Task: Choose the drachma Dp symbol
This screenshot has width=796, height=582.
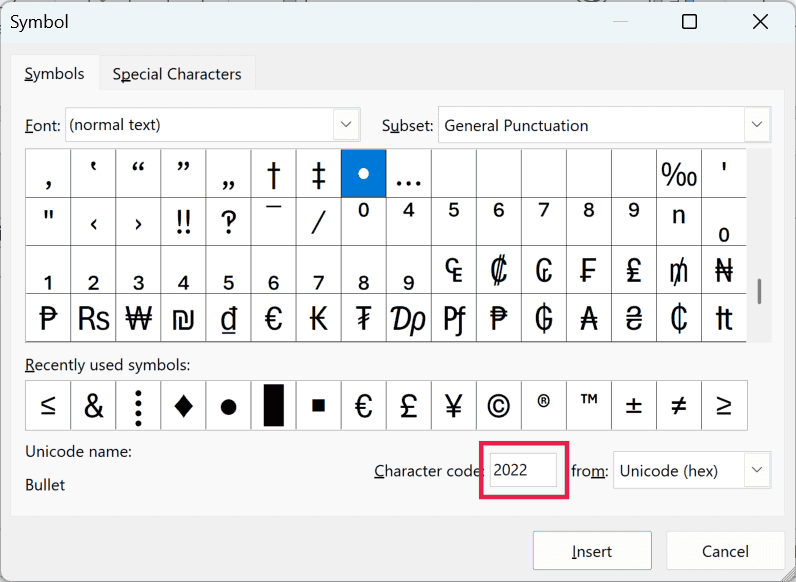Action: pyautogui.click(x=409, y=318)
